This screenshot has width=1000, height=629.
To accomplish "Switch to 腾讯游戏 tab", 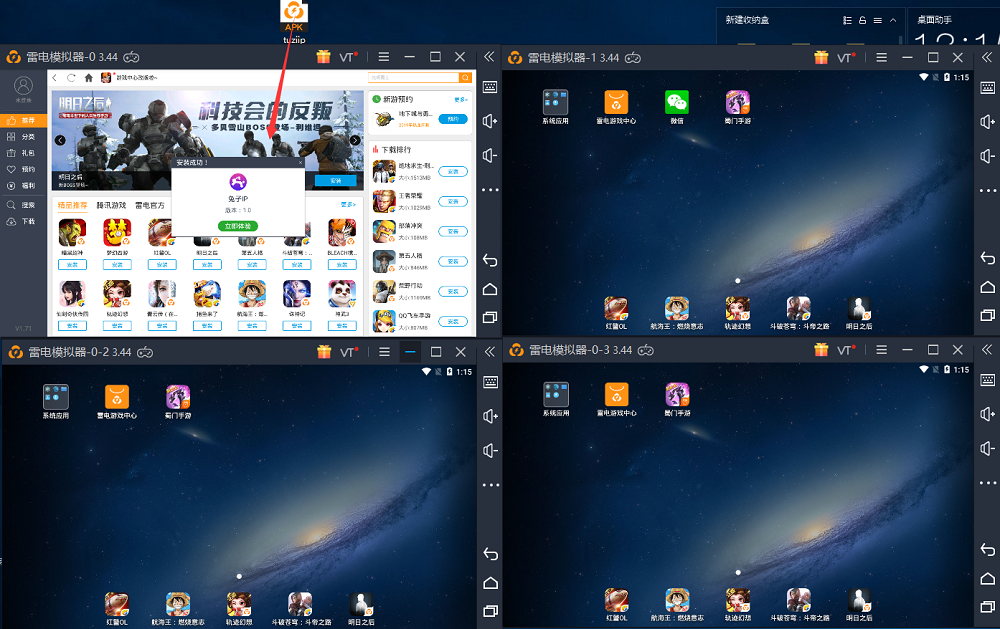I will click(111, 205).
